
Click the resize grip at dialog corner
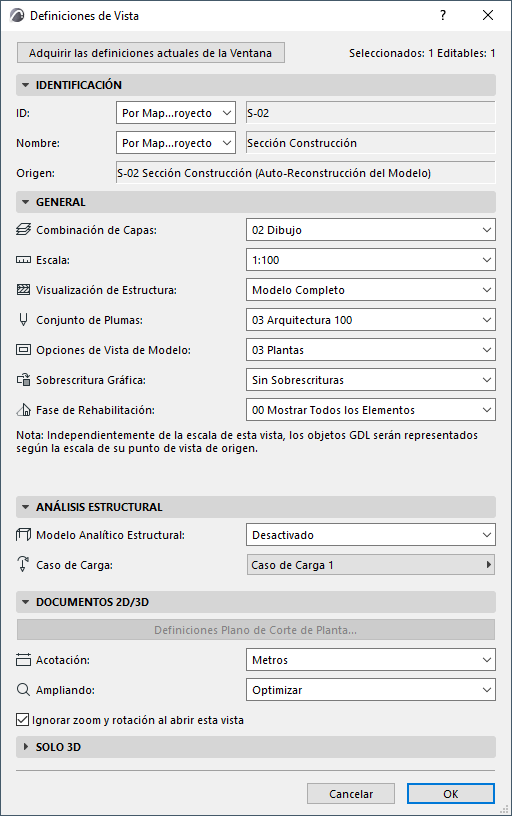(504, 809)
